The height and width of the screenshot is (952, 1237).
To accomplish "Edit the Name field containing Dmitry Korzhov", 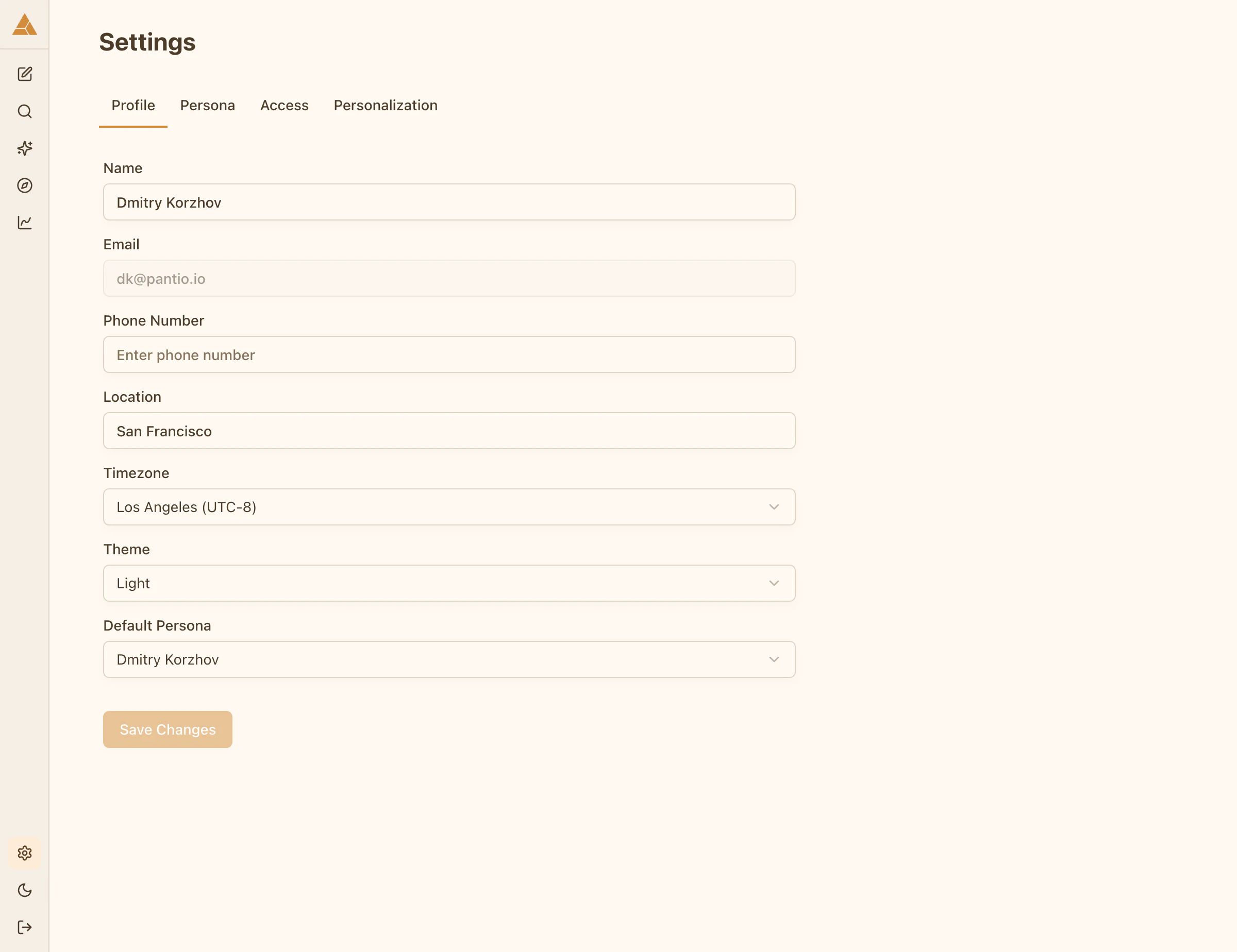I will 449,202.
